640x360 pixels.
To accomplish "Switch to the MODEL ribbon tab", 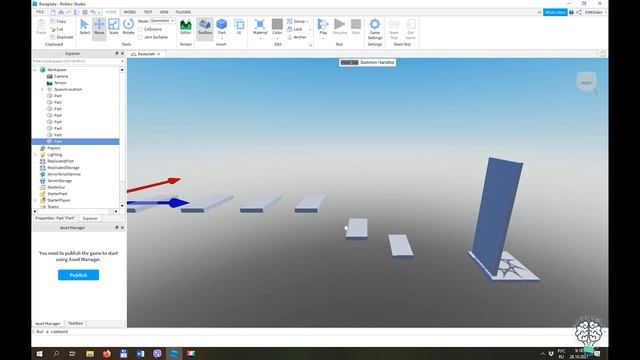I will click(x=130, y=12).
